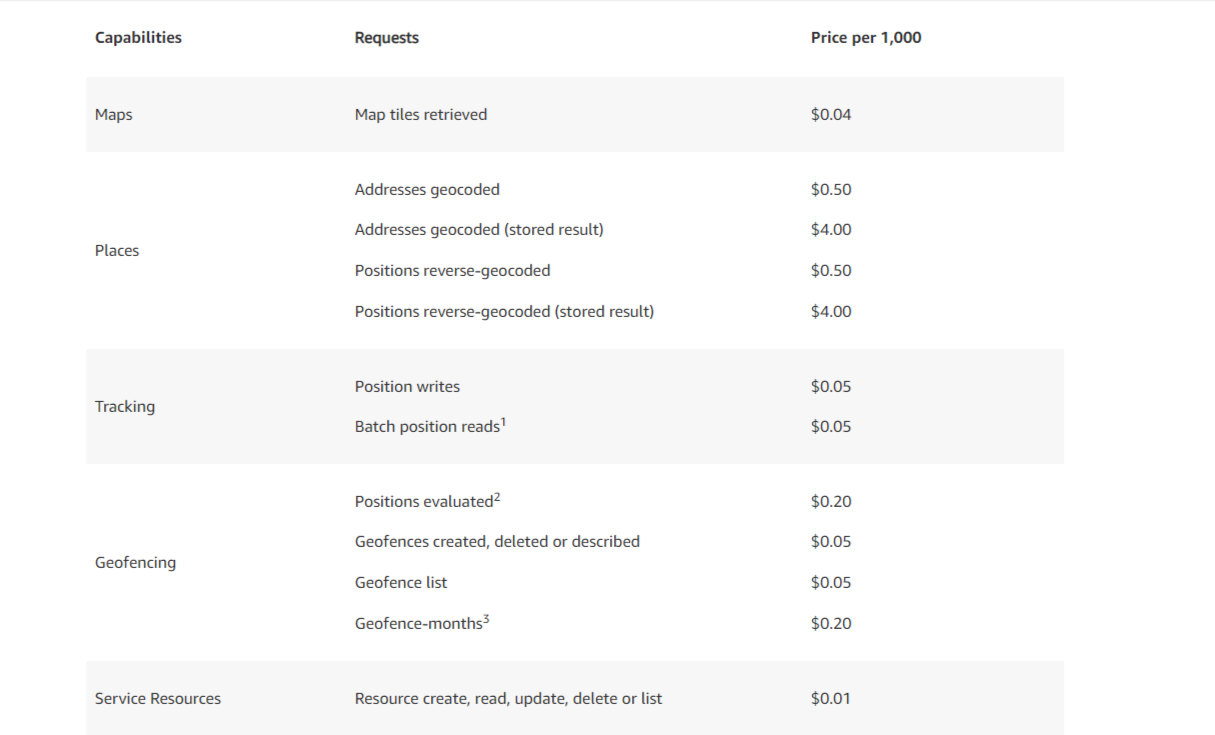Click the Position writes request

[x=407, y=387]
